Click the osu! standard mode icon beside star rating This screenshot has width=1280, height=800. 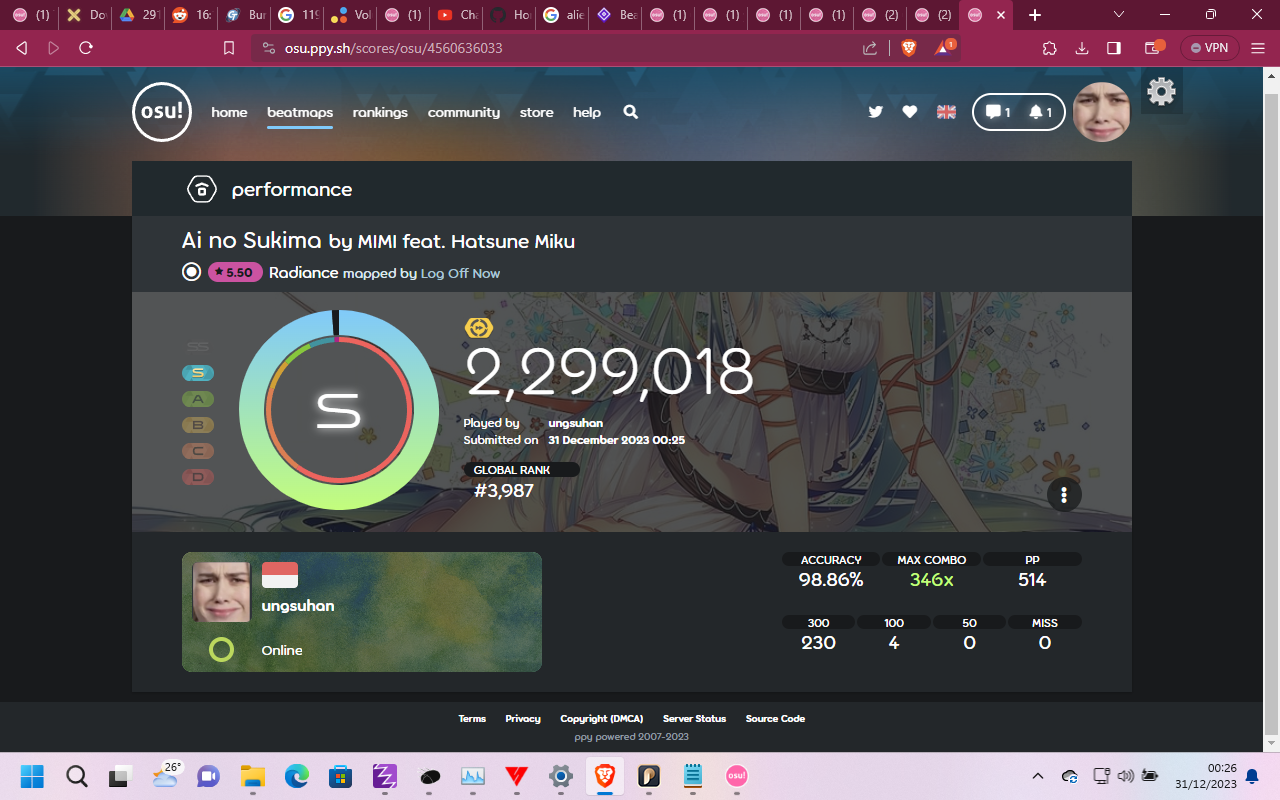click(x=192, y=272)
